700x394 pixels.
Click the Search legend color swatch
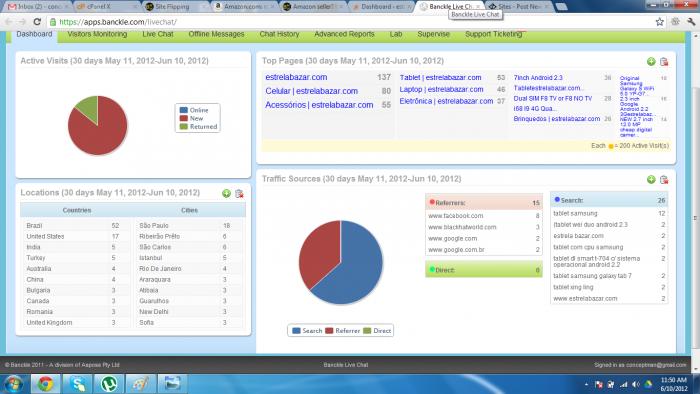[x=296, y=331]
